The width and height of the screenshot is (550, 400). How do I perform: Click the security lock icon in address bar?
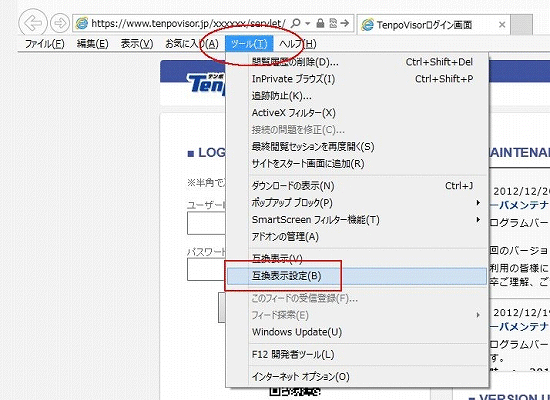point(320,23)
